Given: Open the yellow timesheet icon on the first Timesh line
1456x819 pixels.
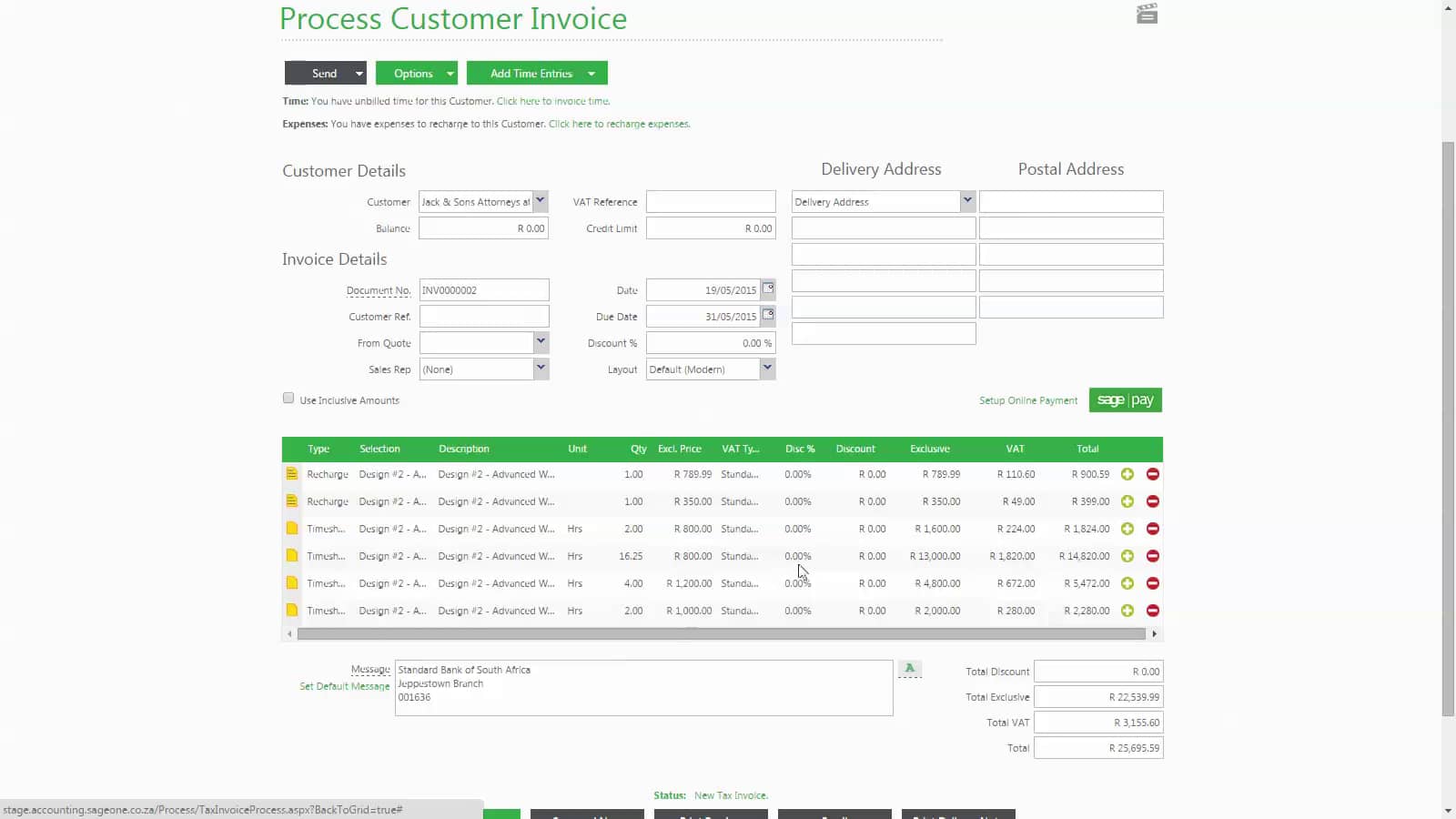Looking at the screenshot, I should [x=291, y=528].
